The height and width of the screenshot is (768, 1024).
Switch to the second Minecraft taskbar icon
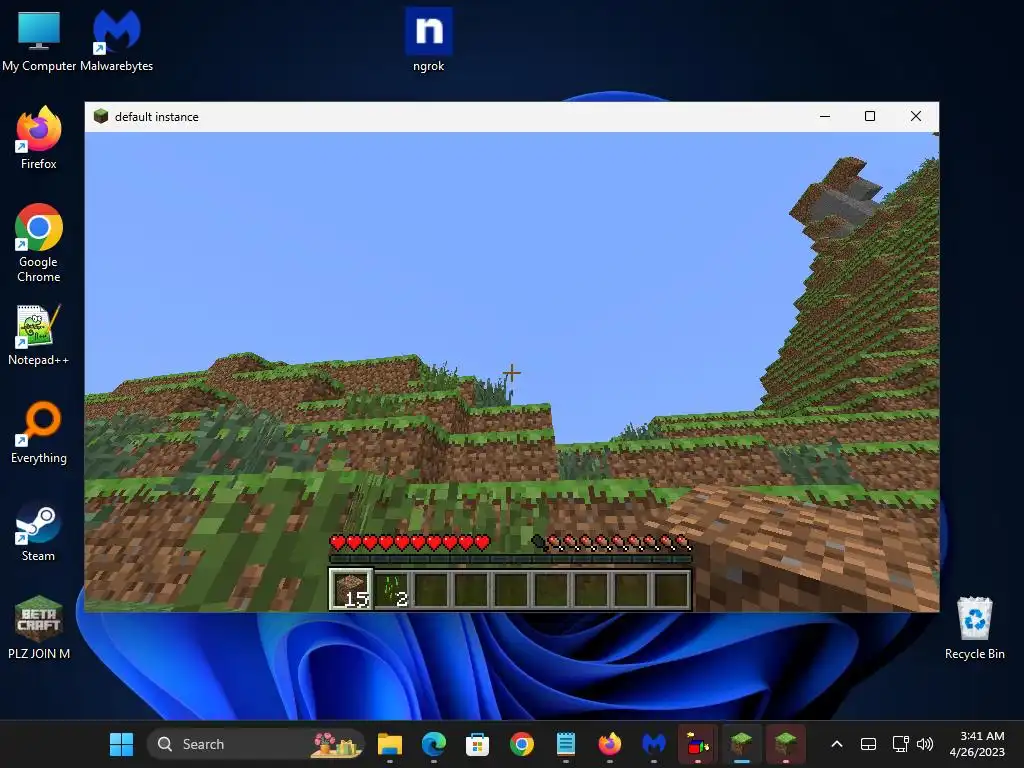tap(785, 744)
